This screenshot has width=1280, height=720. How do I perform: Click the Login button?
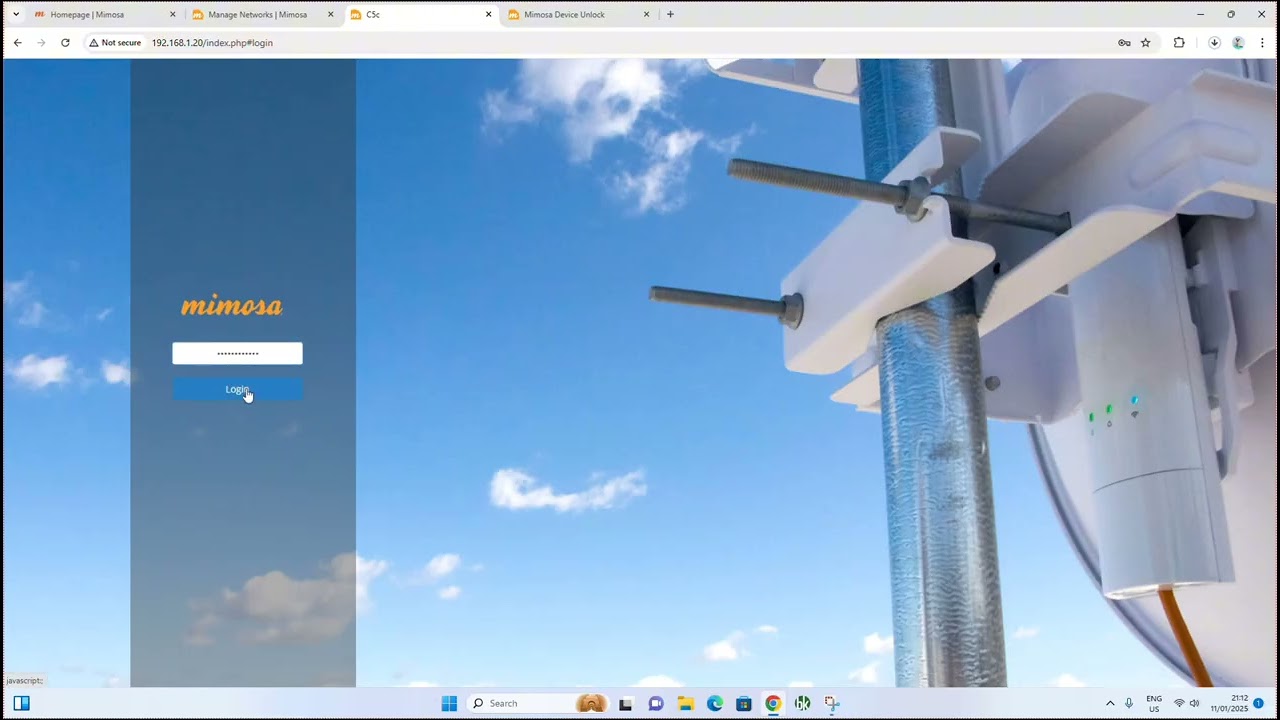coord(237,389)
